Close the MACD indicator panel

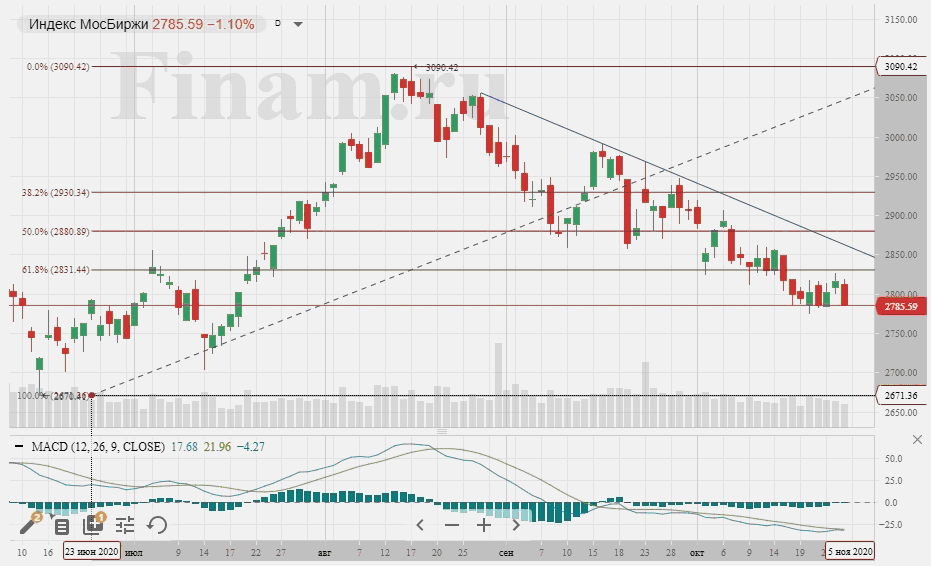tap(918, 440)
